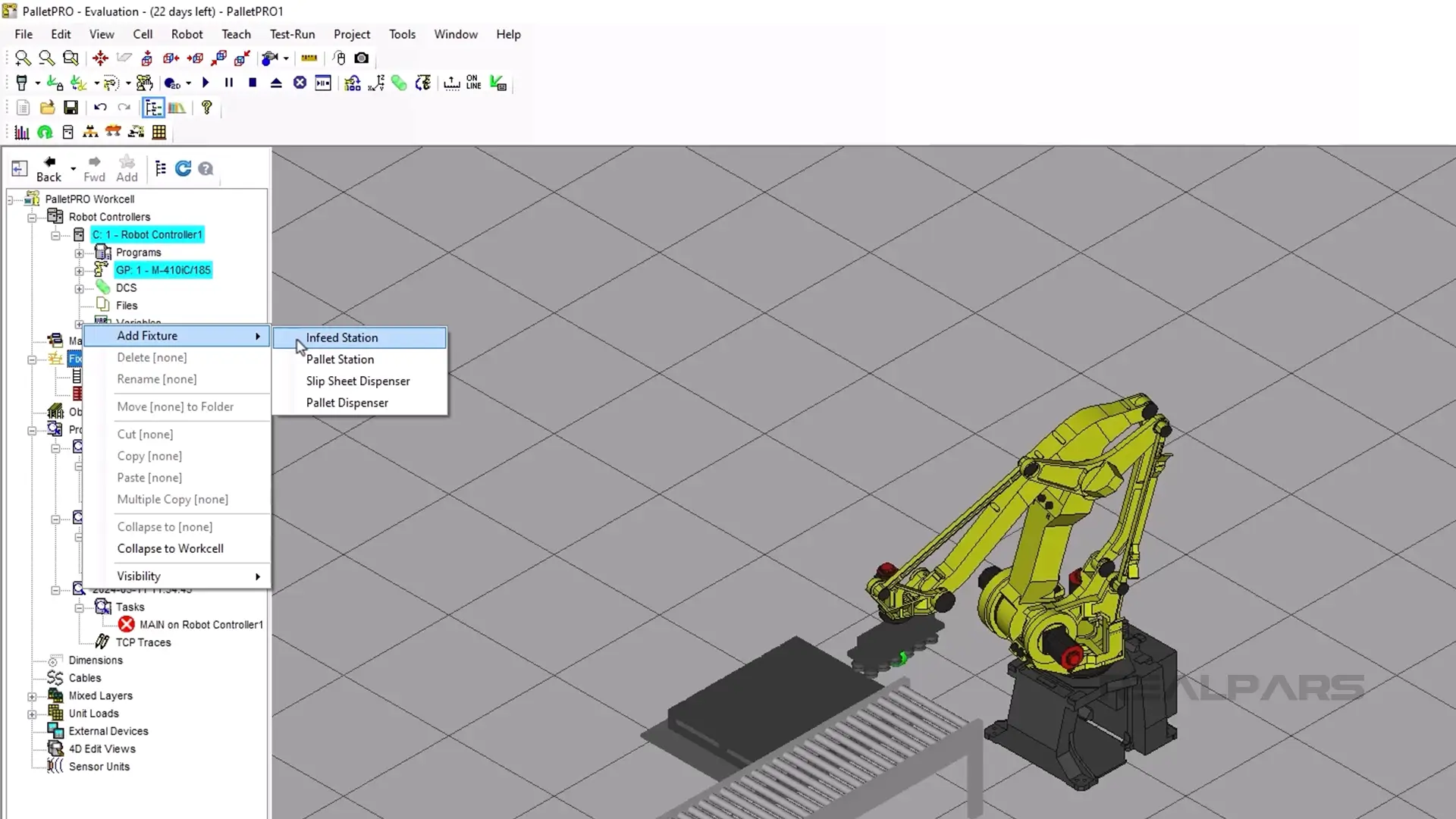Undo the last action
1456x819 pixels.
tap(100, 108)
